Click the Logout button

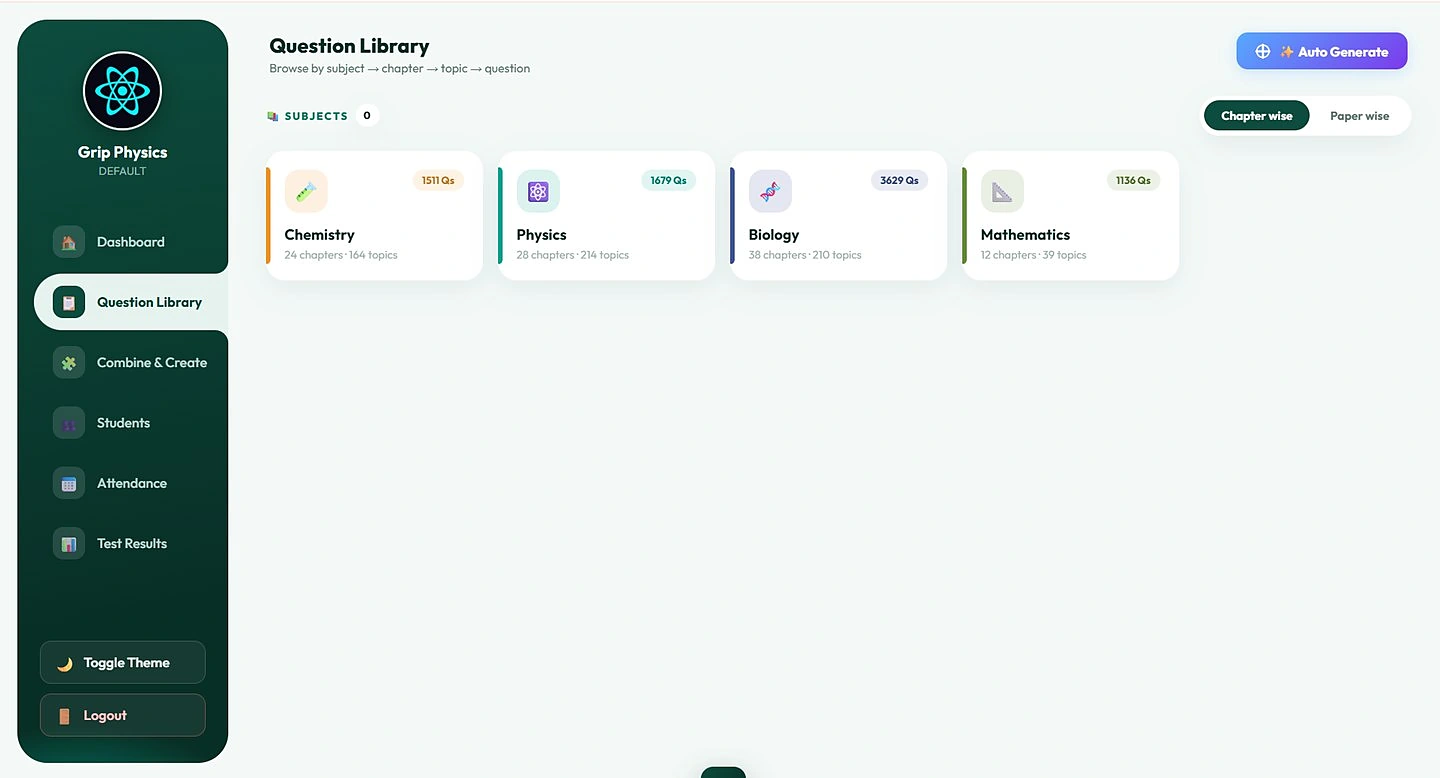(122, 716)
